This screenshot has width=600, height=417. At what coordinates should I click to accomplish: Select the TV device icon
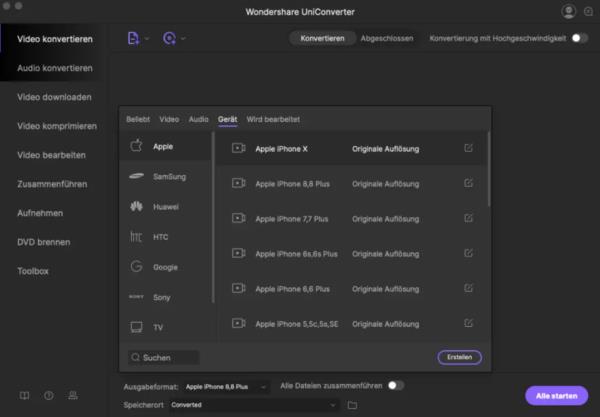coord(136,327)
